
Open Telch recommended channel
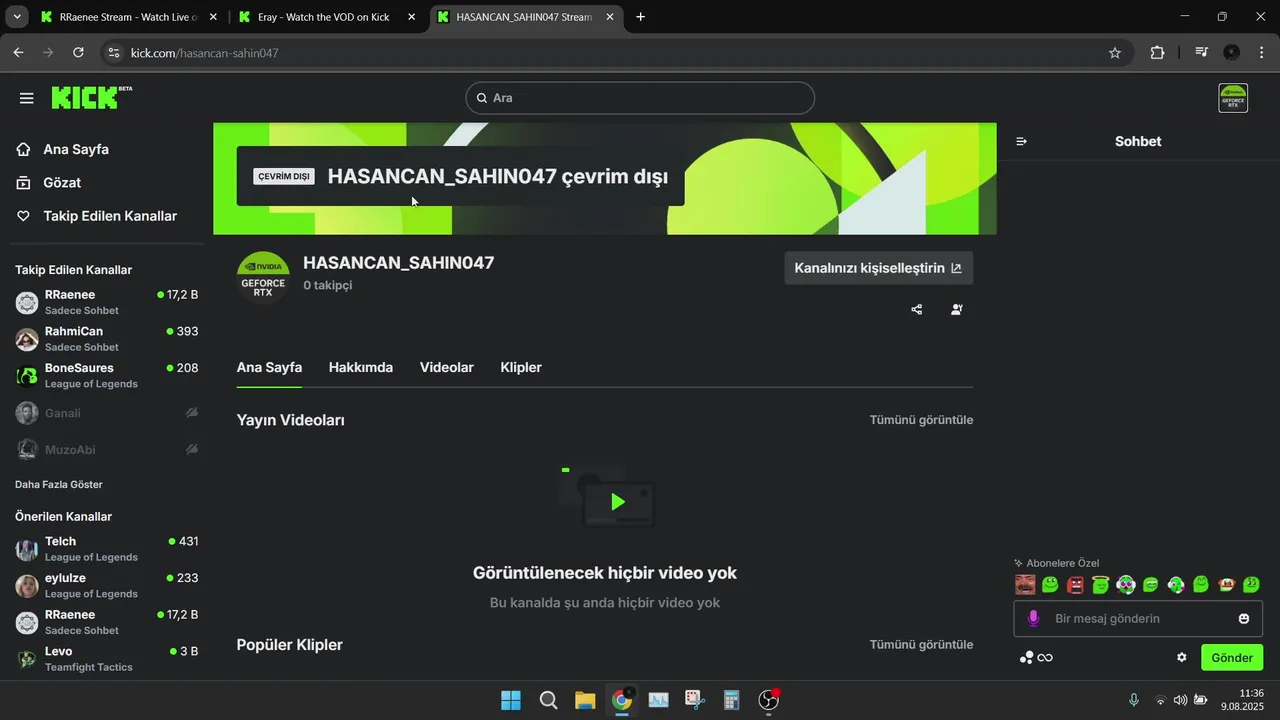(106, 548)
